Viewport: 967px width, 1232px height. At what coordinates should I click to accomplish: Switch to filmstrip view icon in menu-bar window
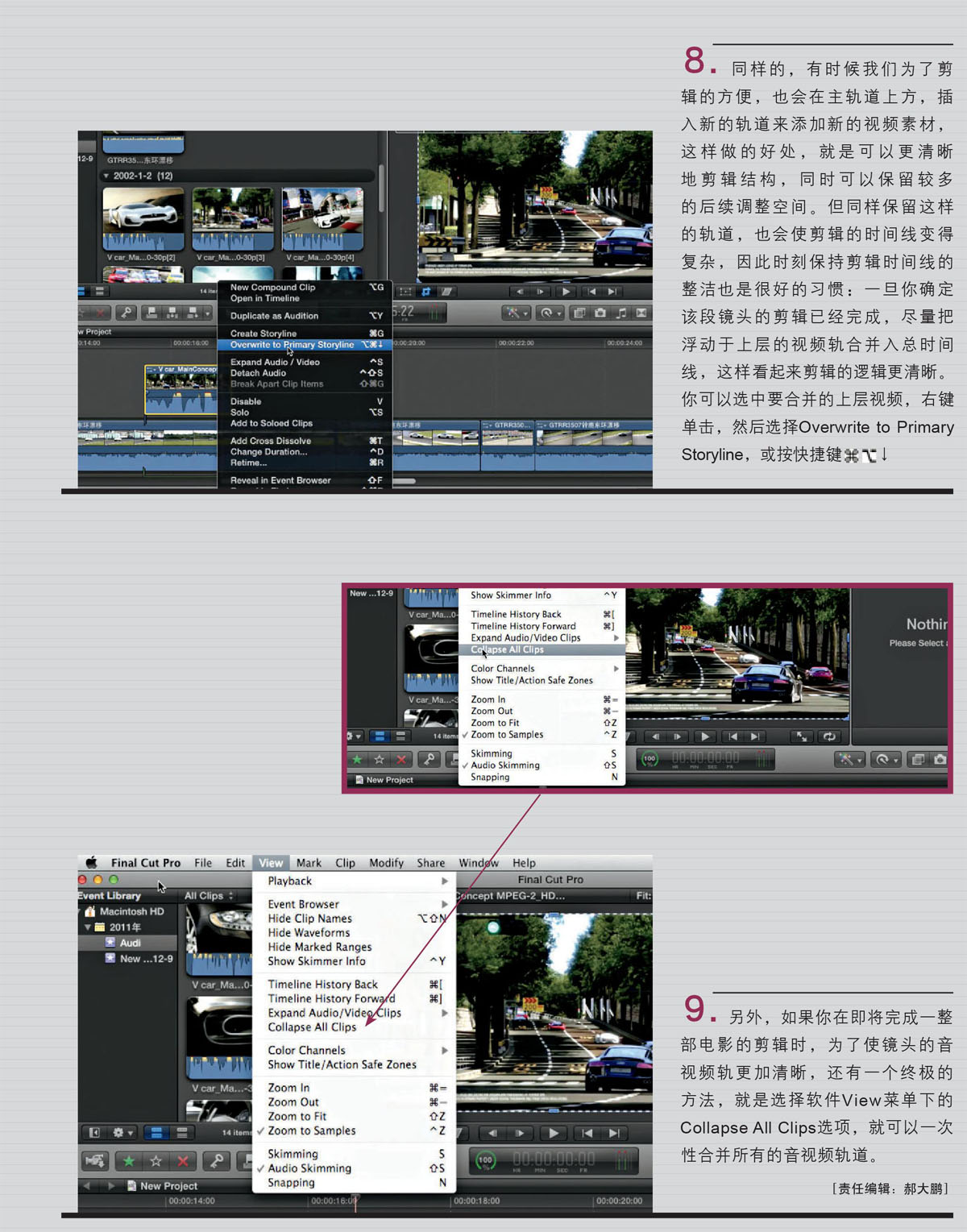tap(156, 1132)
